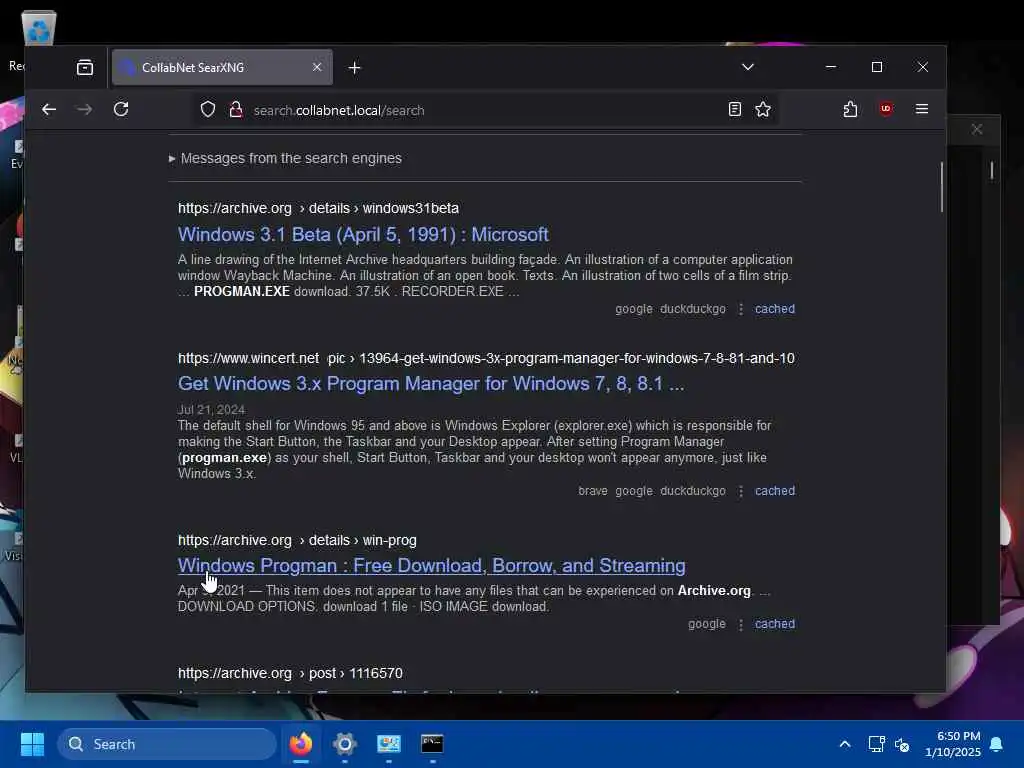Open network status tray icon
This screenshot has height=768, width=1024.
click(876, 744)
